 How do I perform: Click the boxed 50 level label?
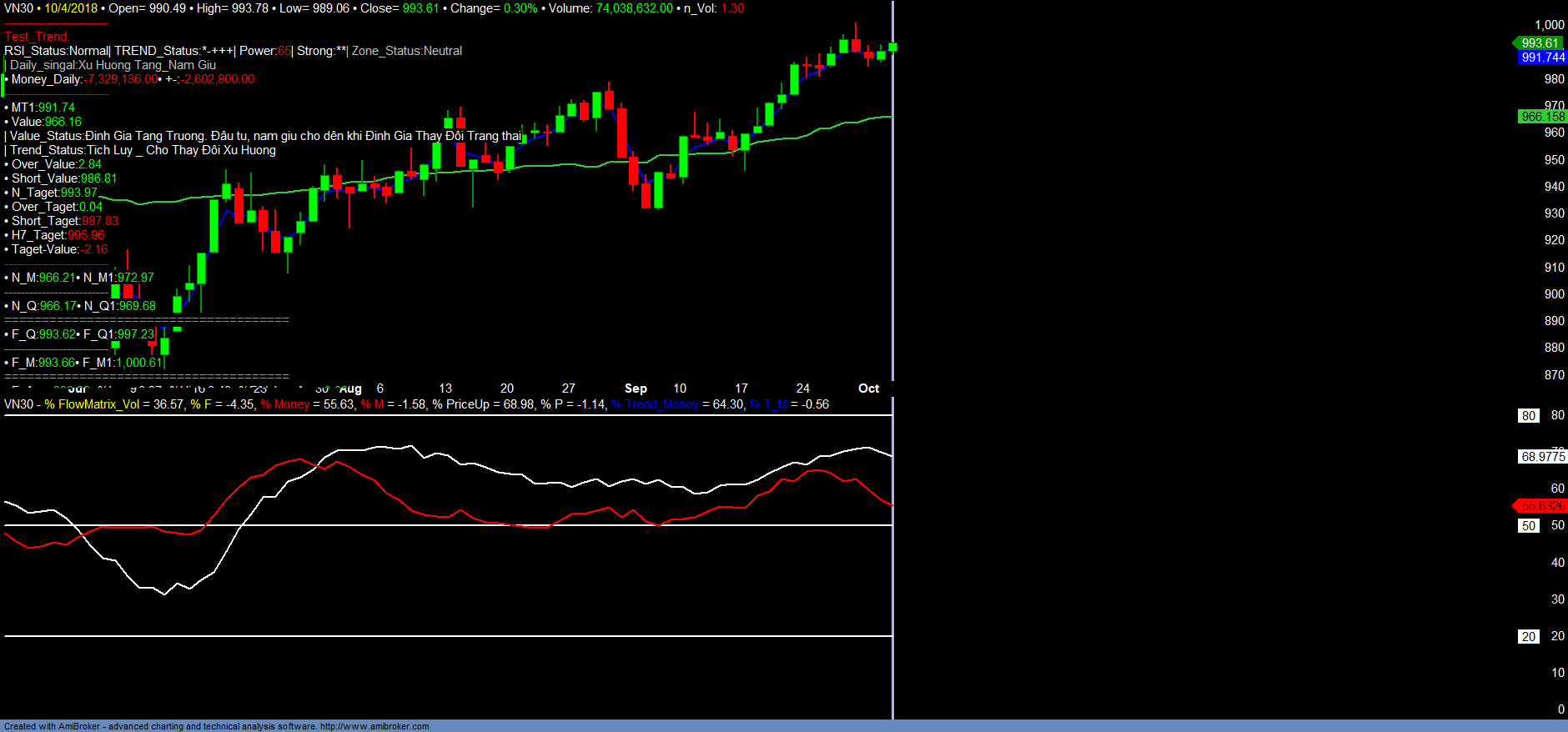1528,526
